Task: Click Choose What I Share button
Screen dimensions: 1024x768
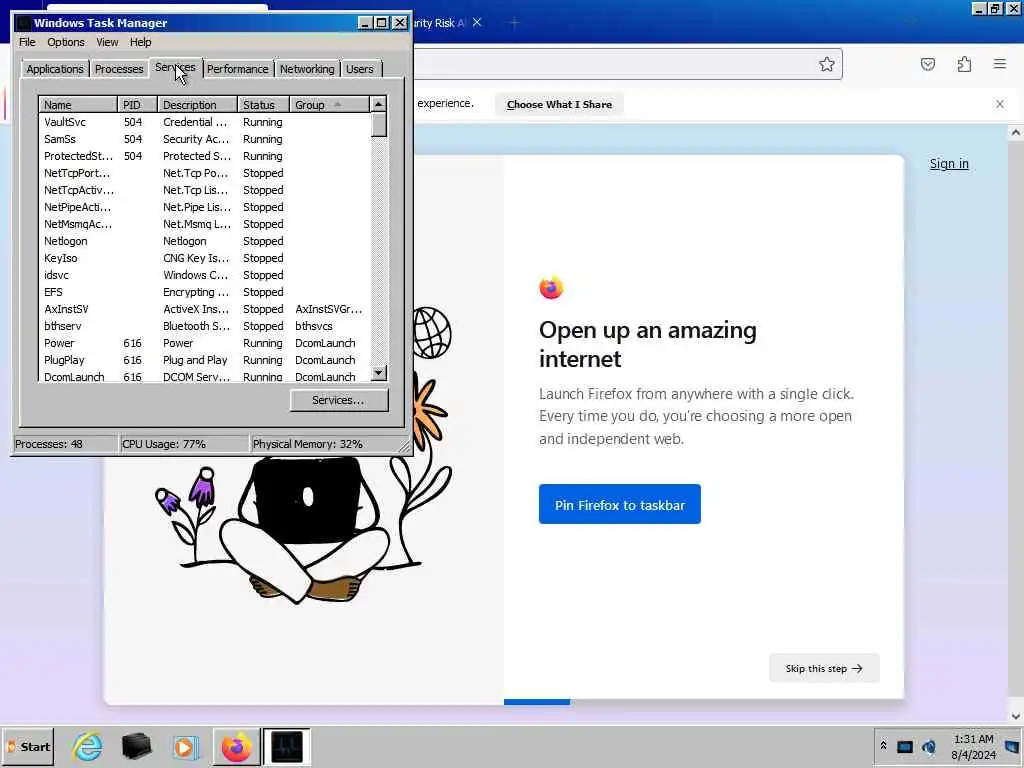Action: pos(559,104)
